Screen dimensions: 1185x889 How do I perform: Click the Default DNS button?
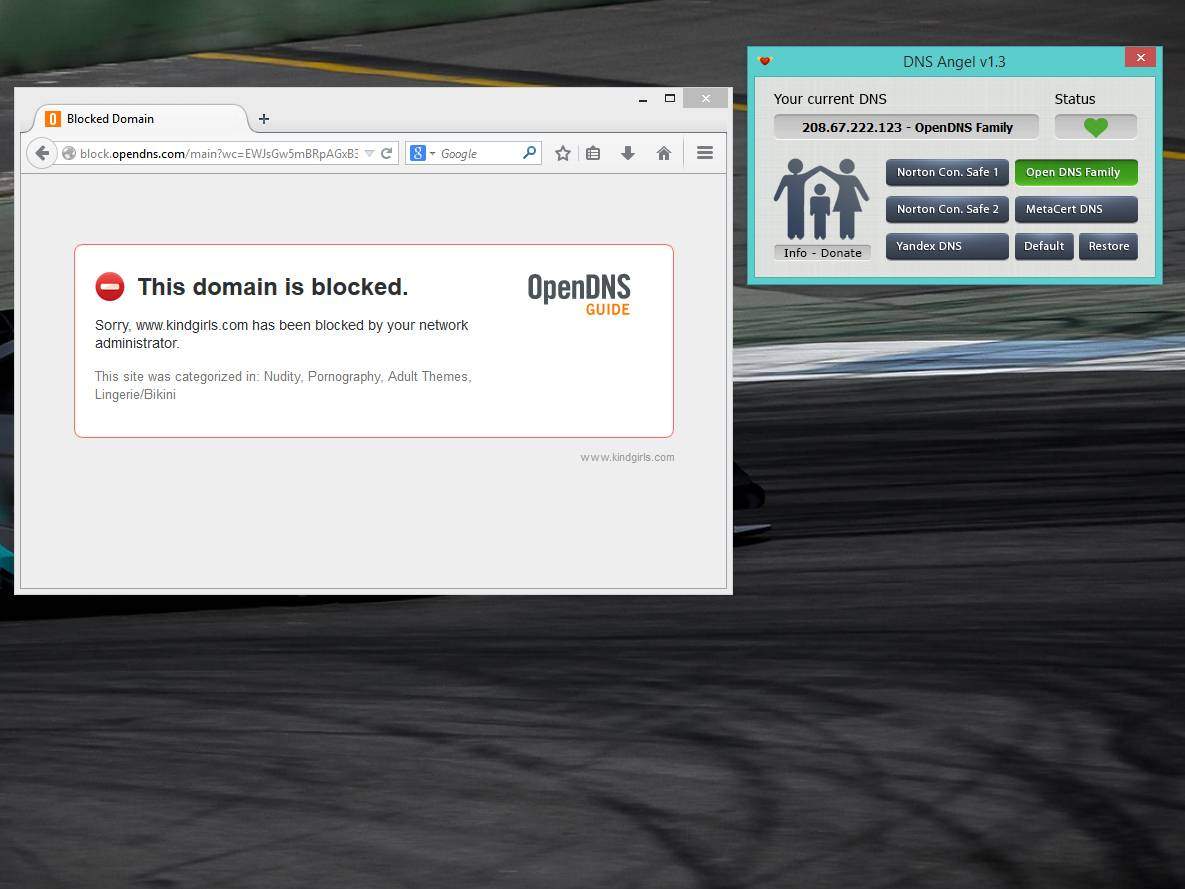tap(1043, 246)
